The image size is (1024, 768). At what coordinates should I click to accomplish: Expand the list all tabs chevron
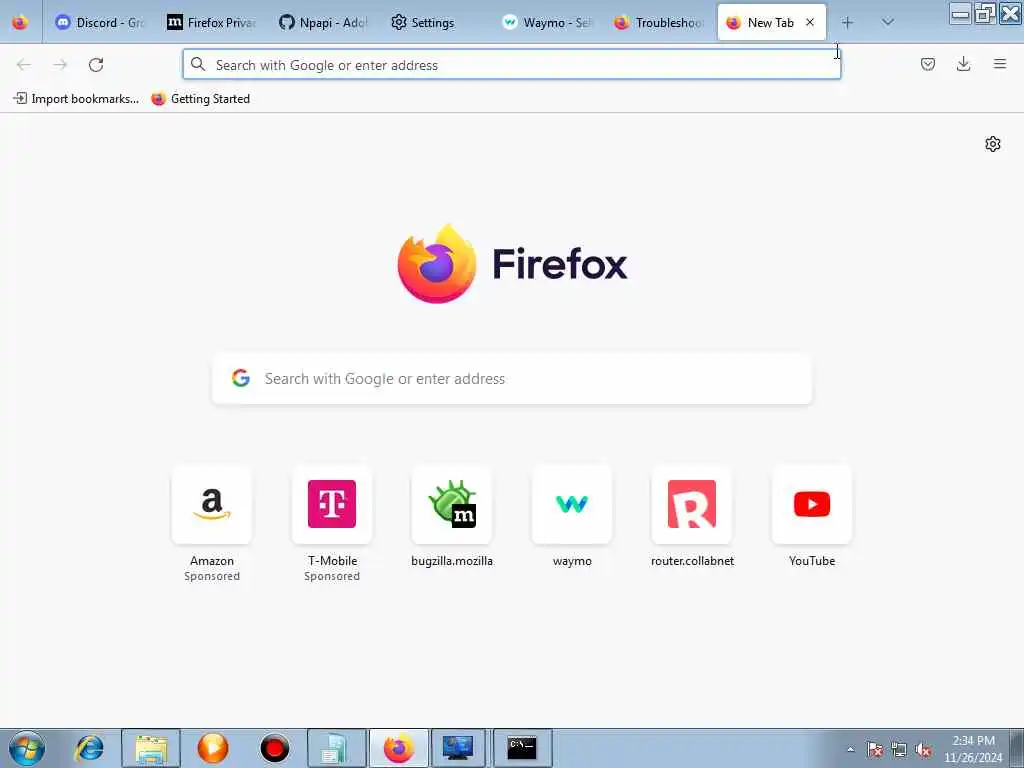[x=888, y=22]
